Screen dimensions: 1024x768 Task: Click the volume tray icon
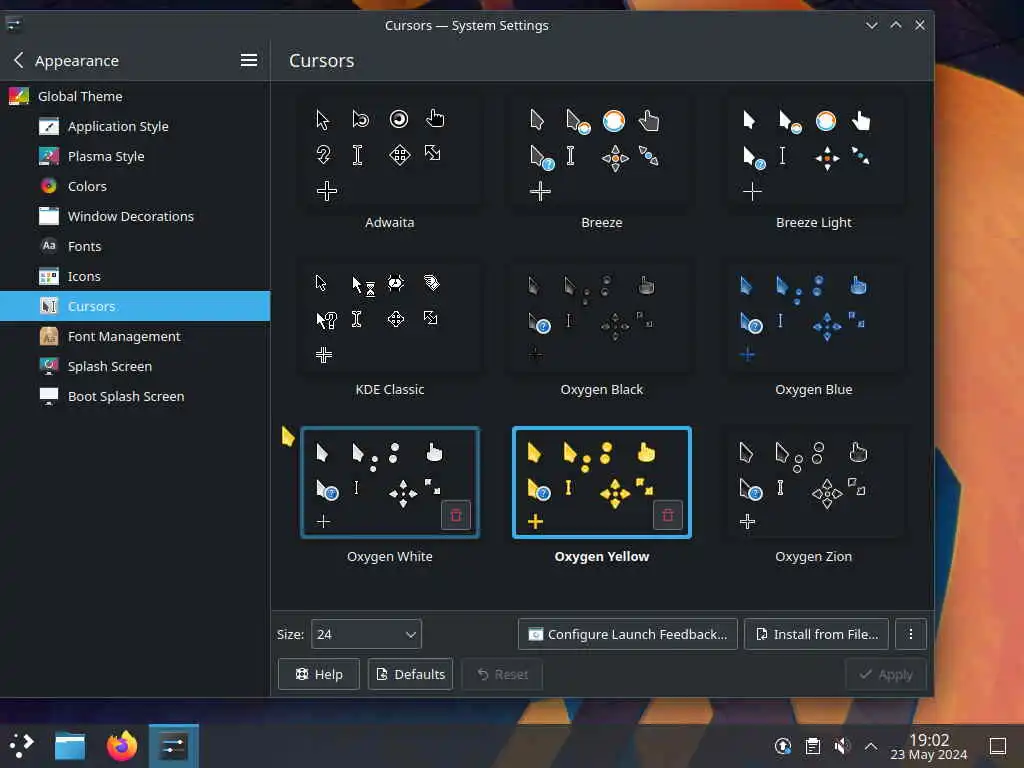pos(842,746)
